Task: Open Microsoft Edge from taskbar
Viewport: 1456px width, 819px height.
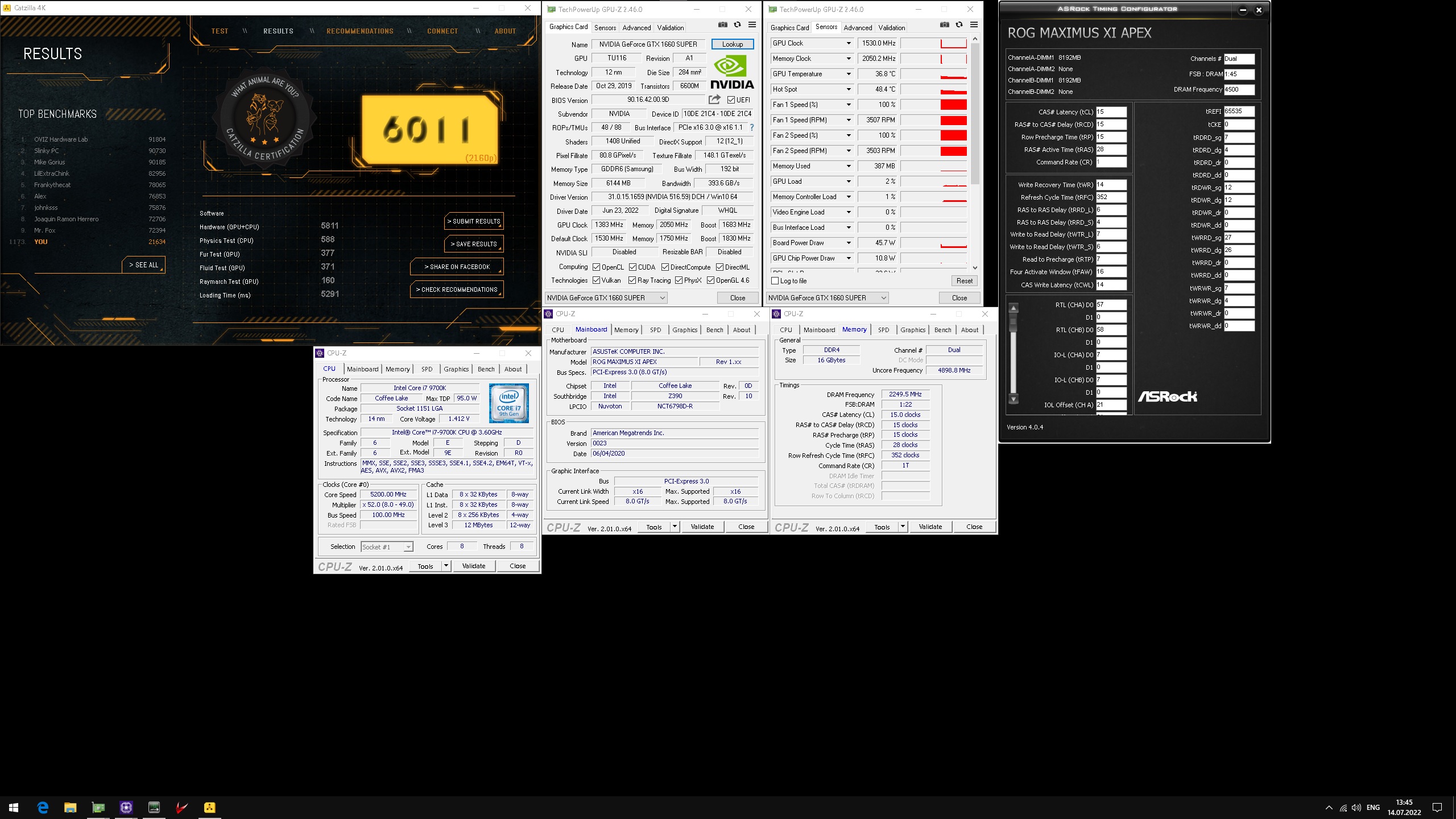Action: pos(43,808)
